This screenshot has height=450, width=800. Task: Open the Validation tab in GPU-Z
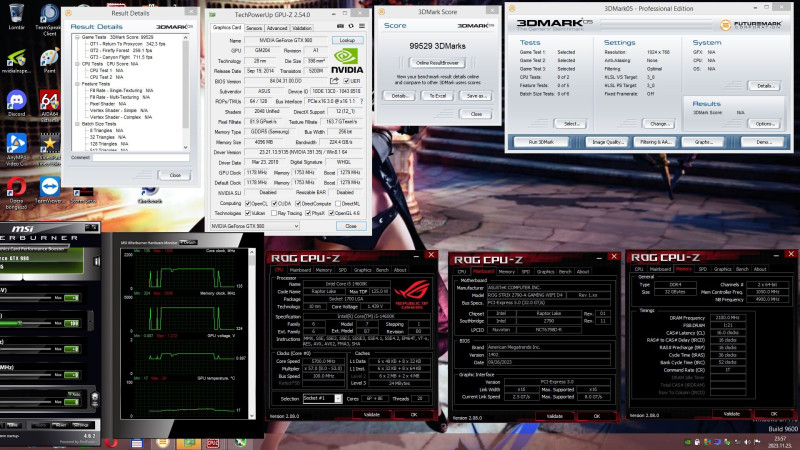(x=302, y=28)
